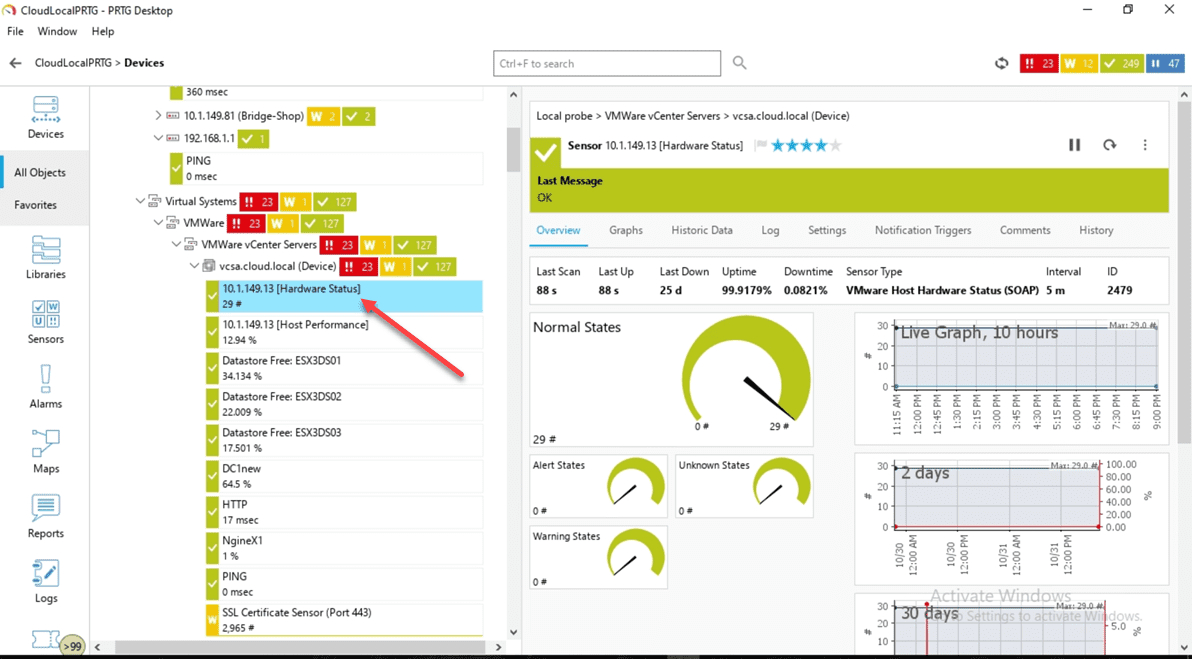
Task: Click the Ctrl+F search field
Action: click(x=607, y=64)
